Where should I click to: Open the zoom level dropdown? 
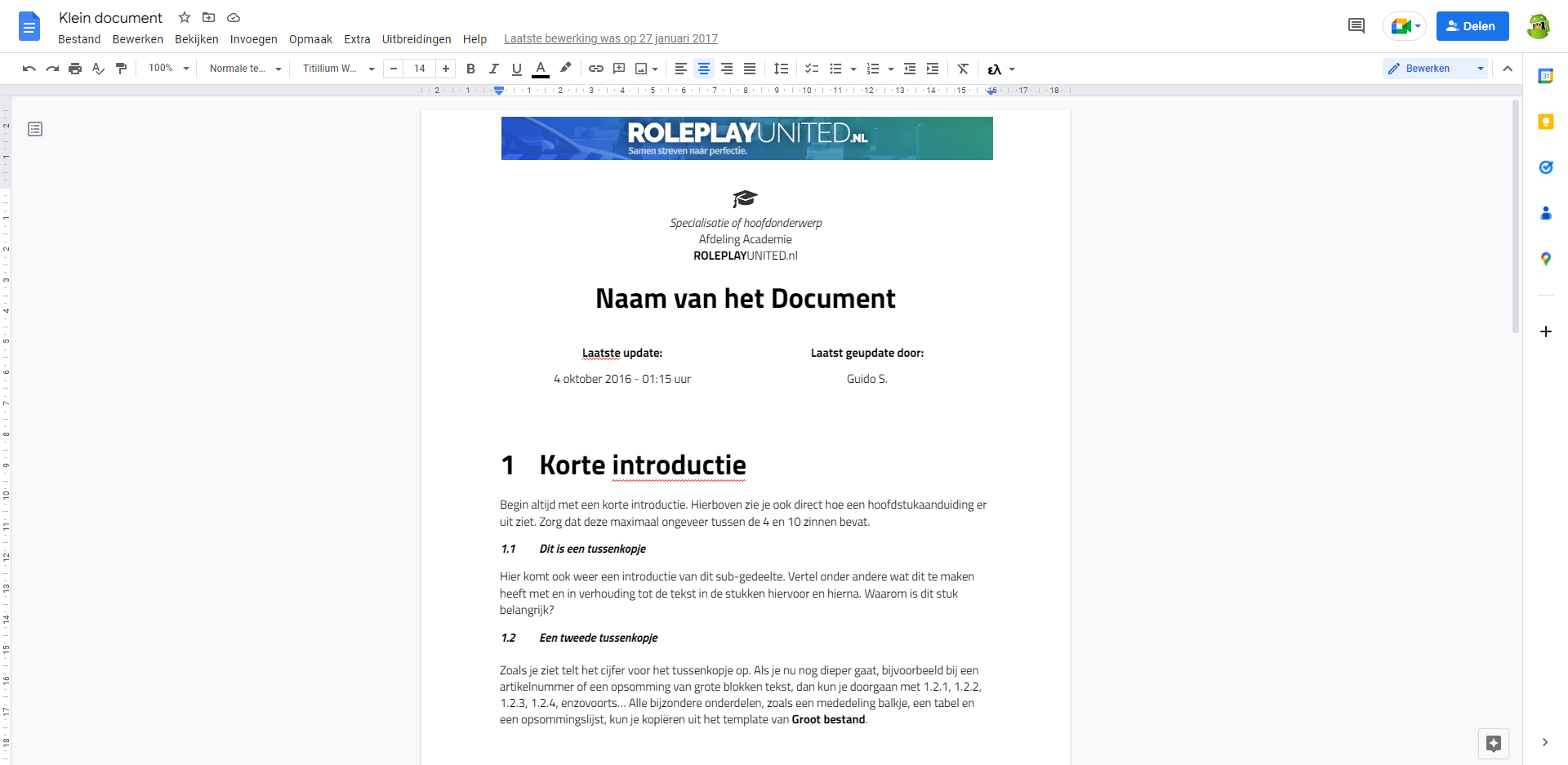[x=168, y=69]
